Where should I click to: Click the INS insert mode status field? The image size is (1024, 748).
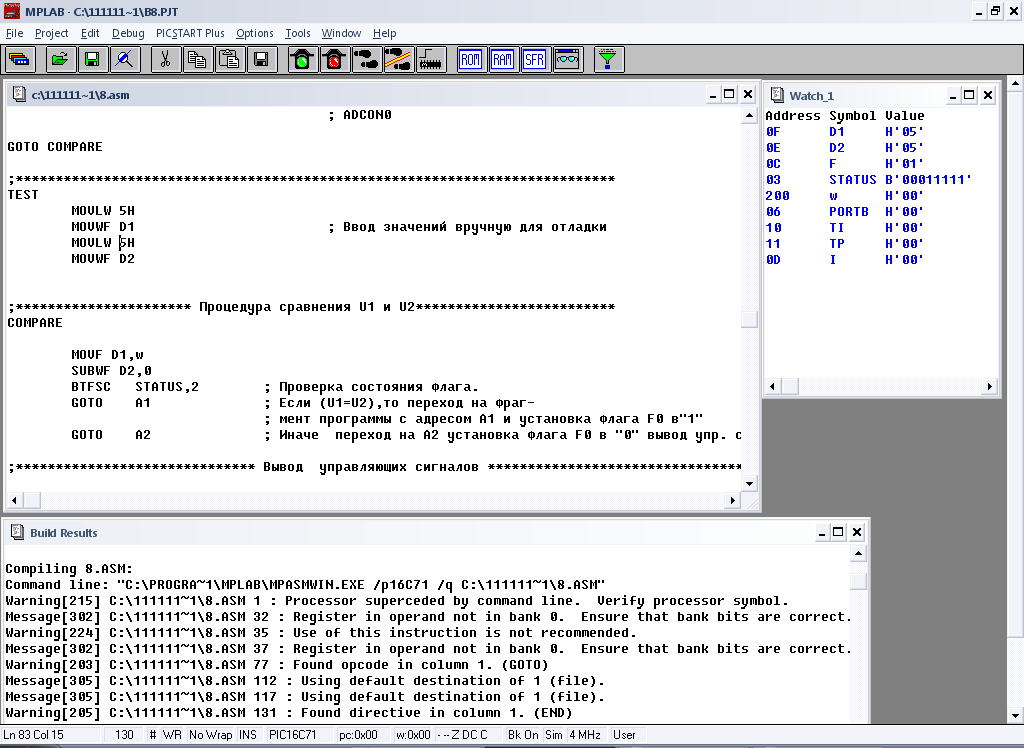pyautogui.click(x=248, y=735)
